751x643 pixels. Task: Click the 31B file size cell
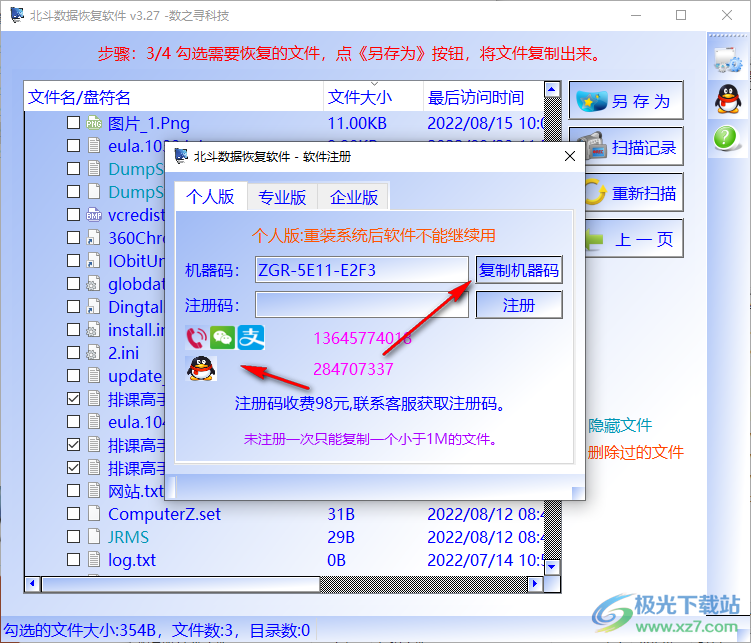point(341,514)
